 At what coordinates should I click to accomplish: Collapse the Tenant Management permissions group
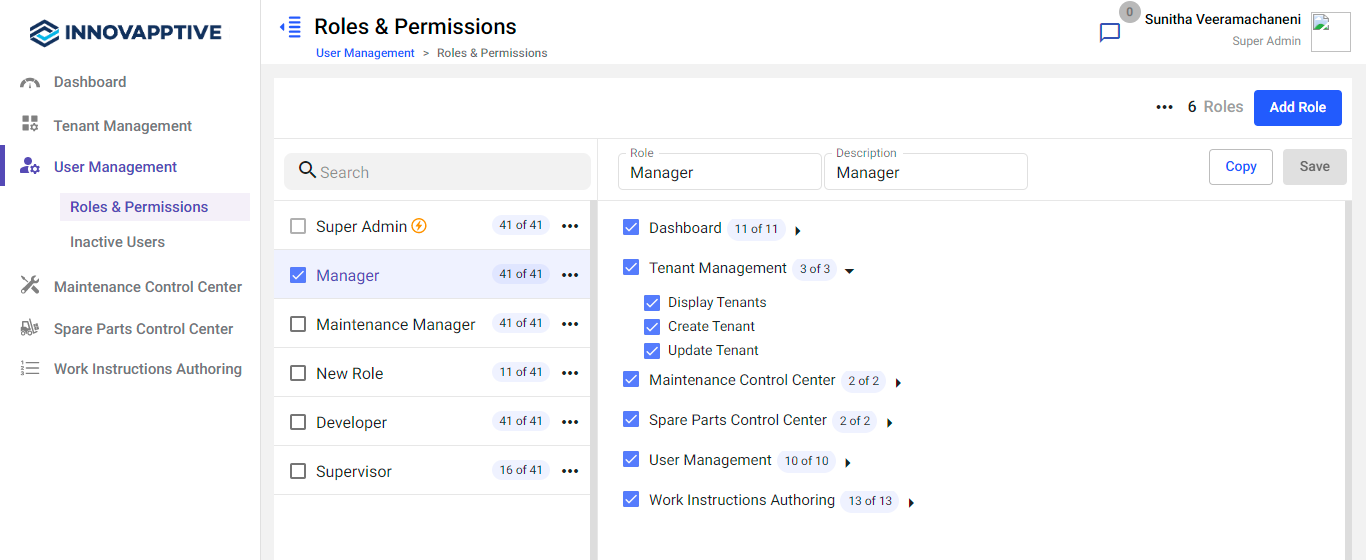(849, 270)
